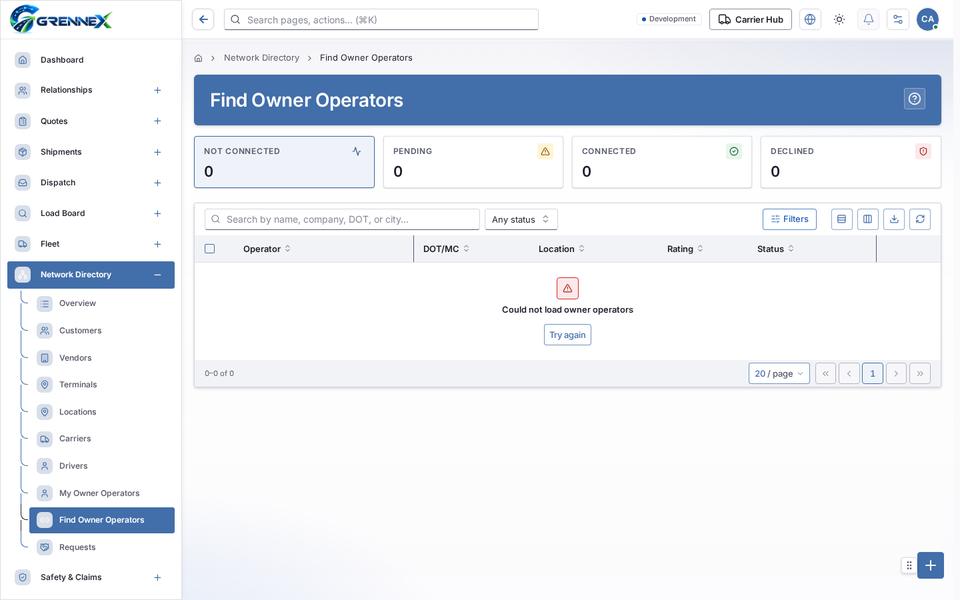This screenshot has width=960, height=600.
Task: Click the search by name field
Action: (x=342, y=219)
